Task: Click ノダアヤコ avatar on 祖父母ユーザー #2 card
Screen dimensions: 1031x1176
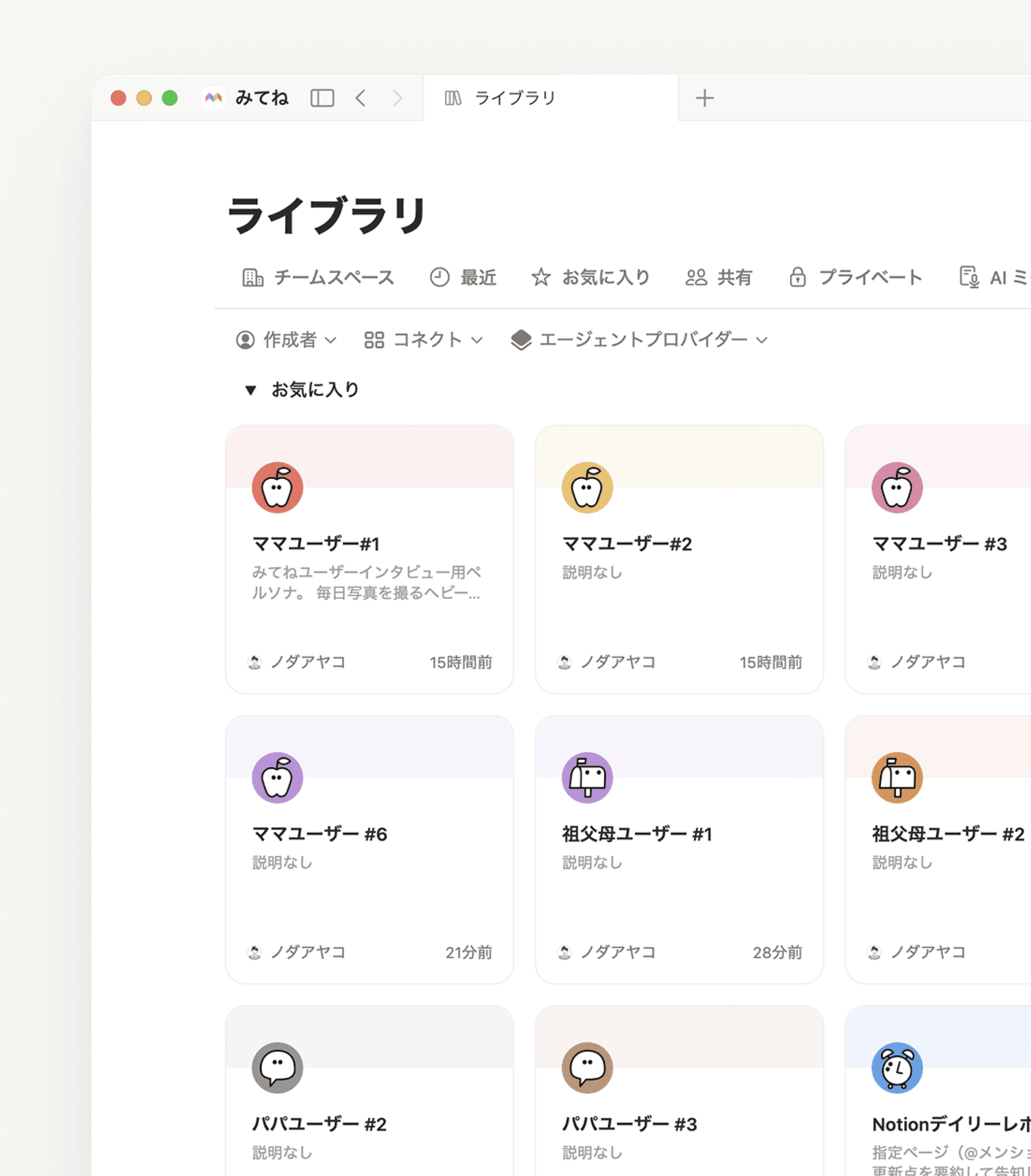Action: [x=874, y=952]
